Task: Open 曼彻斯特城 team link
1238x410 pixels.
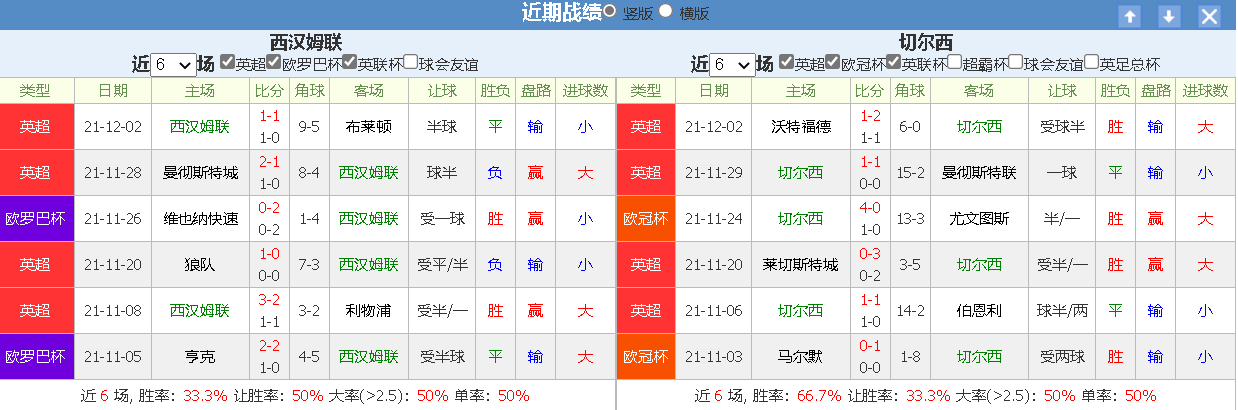Action: click(201, 173)
